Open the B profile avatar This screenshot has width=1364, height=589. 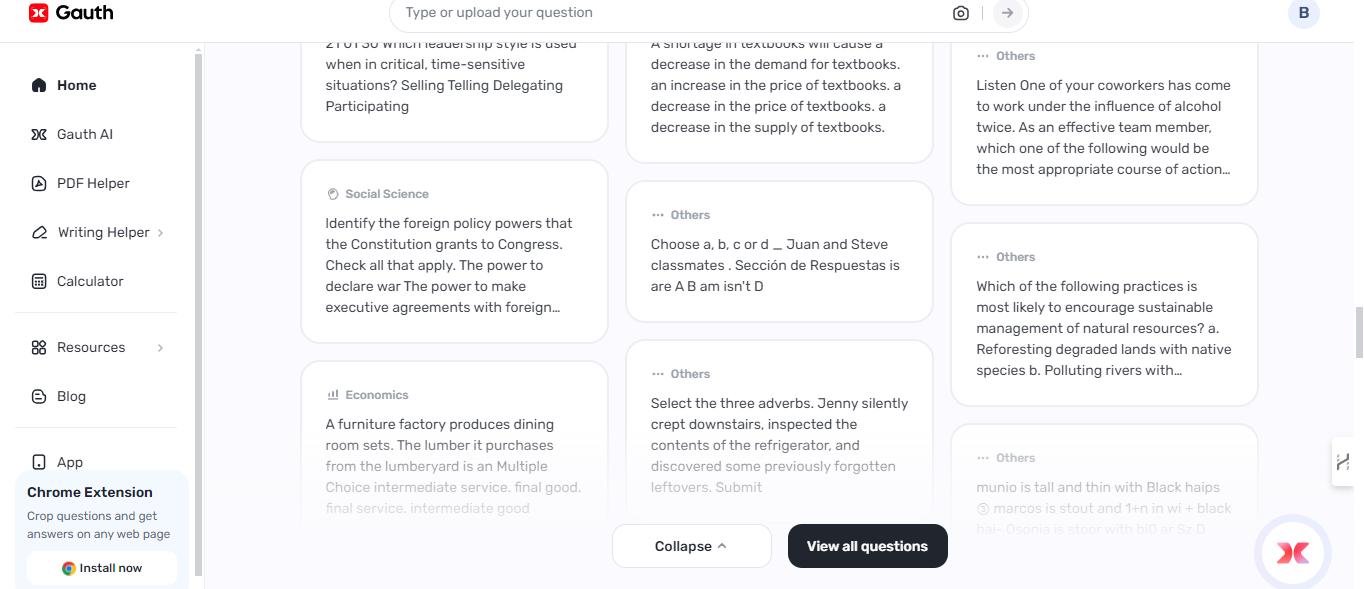pyautogui.click(x=1303, y=13)
